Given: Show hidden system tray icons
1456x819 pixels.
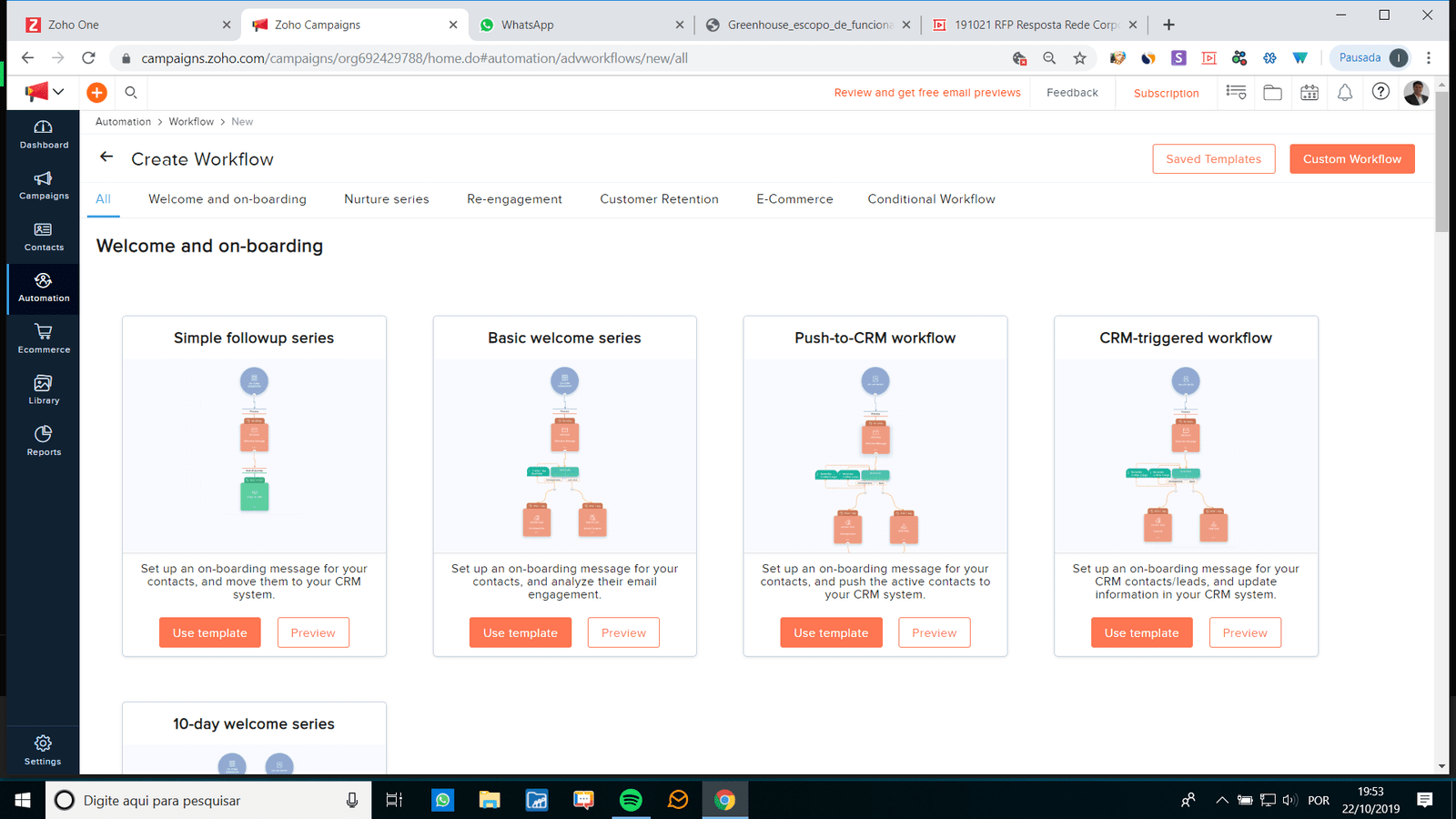Looking at the screenshot, I should coord(1221,801).
